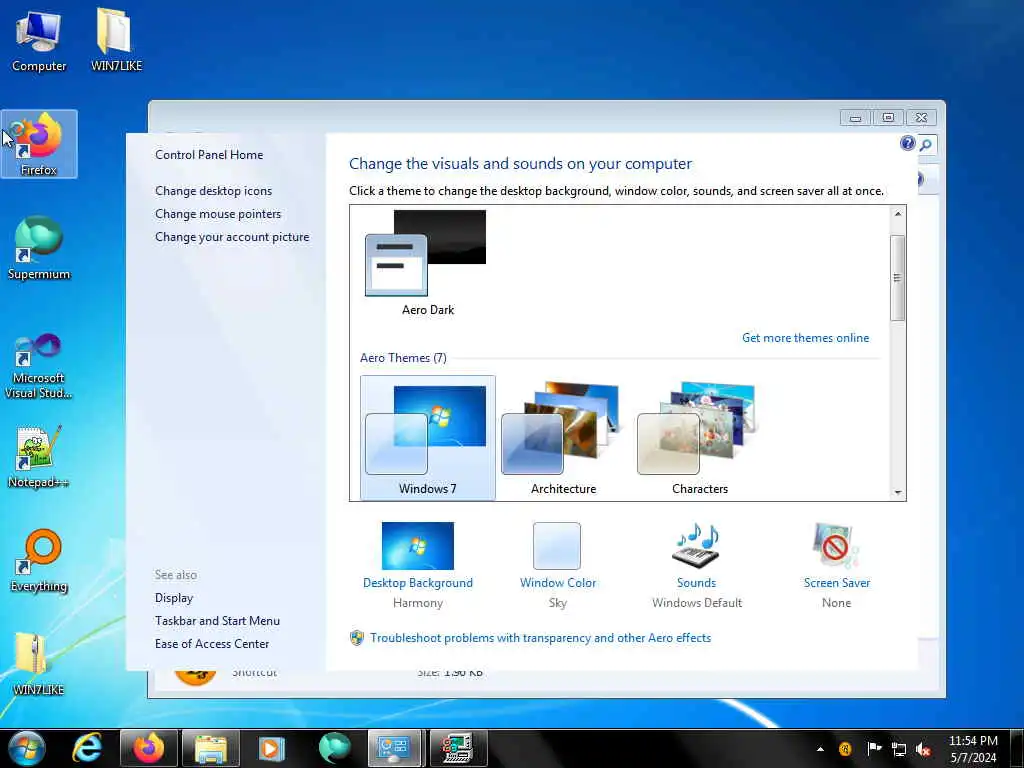Screen dimensions: 1024x768
Task: Open Firefox from the taskbar
Action: coord(149,748)
